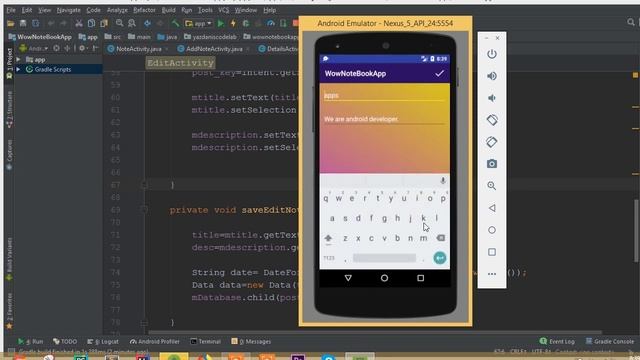Tap the keyboard microphone icon
Viewport: 640px width, 360px height.
coord(442,180)
